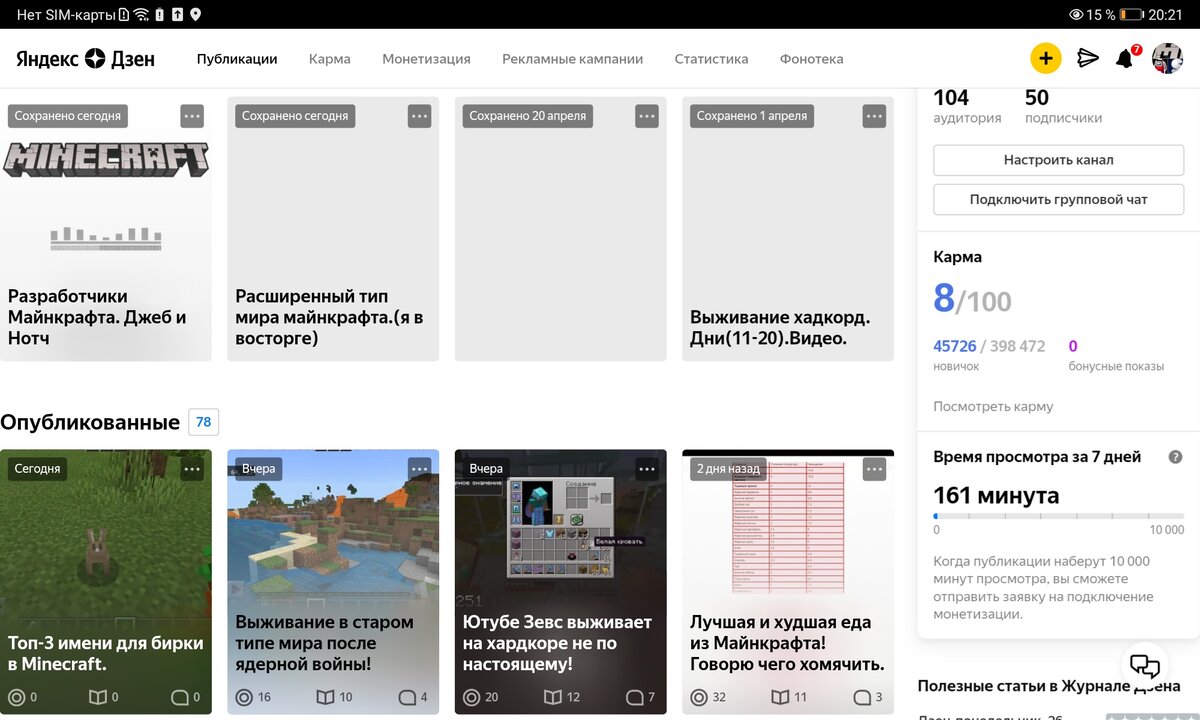Open three-dots menu on Расширенный тип мира draft
The width and height of the screenshot is (1200, 720).
419,116
